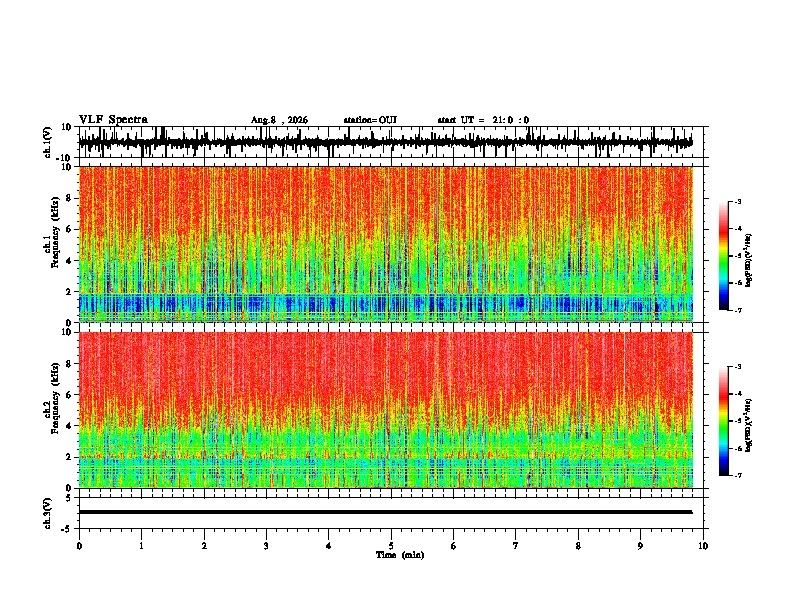The image size is (792, 612).
Task: Click time axis tick label '3'
Action: point(266,546)
